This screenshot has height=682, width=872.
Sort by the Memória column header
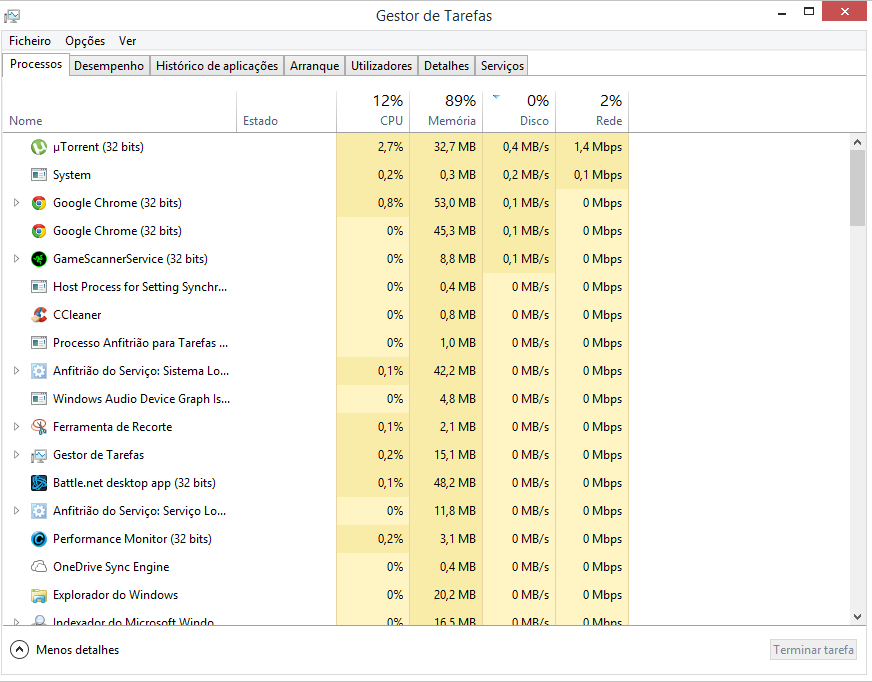tap(446, 111)
